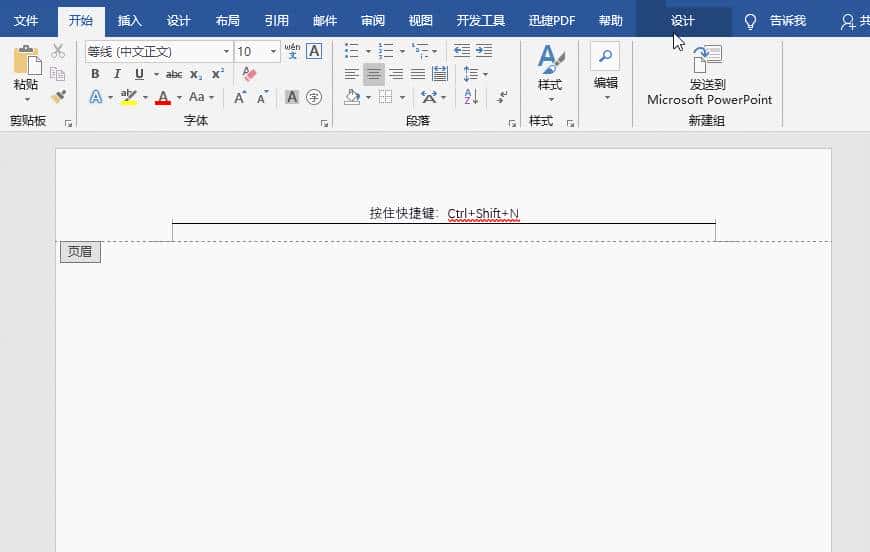Switch to the 引用 References tab
Image resolution: width=870 pixels, height=552 pixels.
pos(276,21)
